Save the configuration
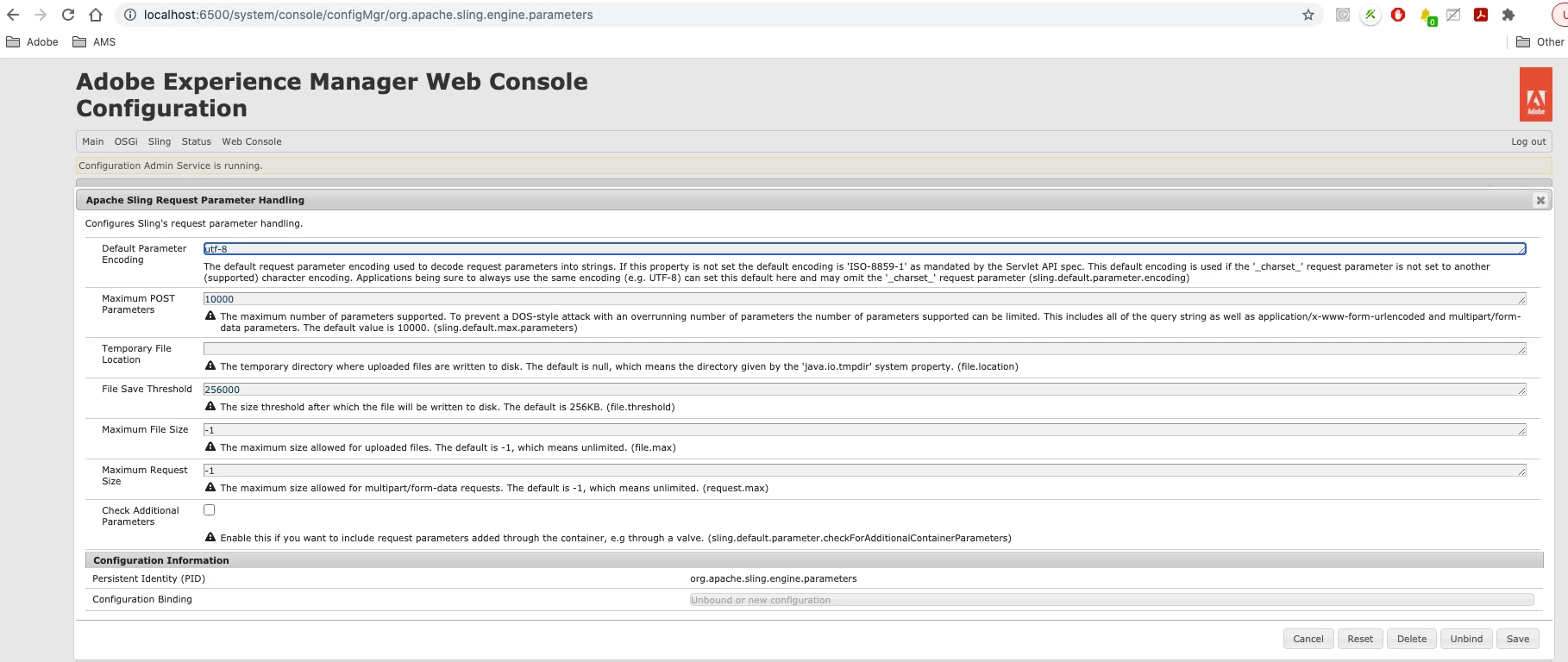The height and width of the screenshot is (662, 1568). tap(1518, 639)
